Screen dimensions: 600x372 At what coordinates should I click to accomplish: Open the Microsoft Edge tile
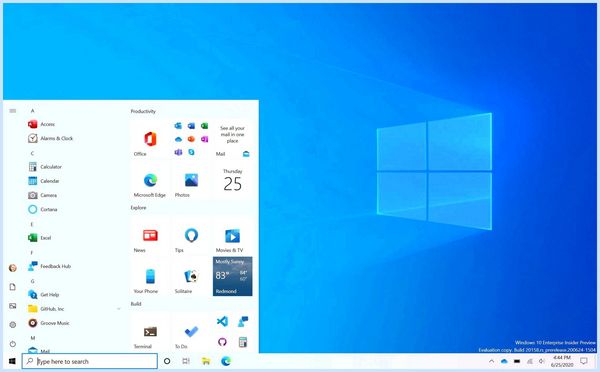(150, 180)
